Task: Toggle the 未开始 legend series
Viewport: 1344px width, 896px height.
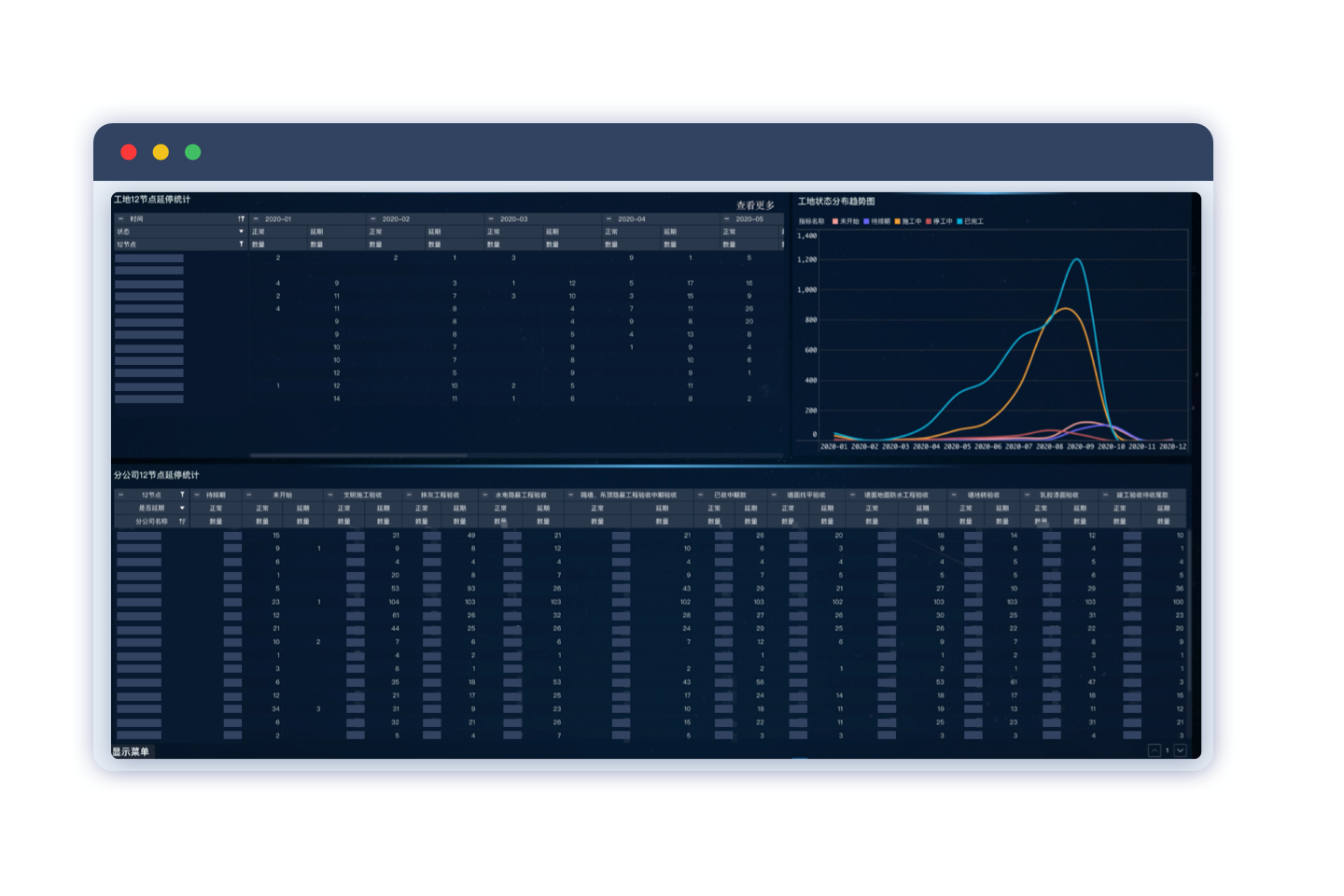Action: (x=846, y=222)
